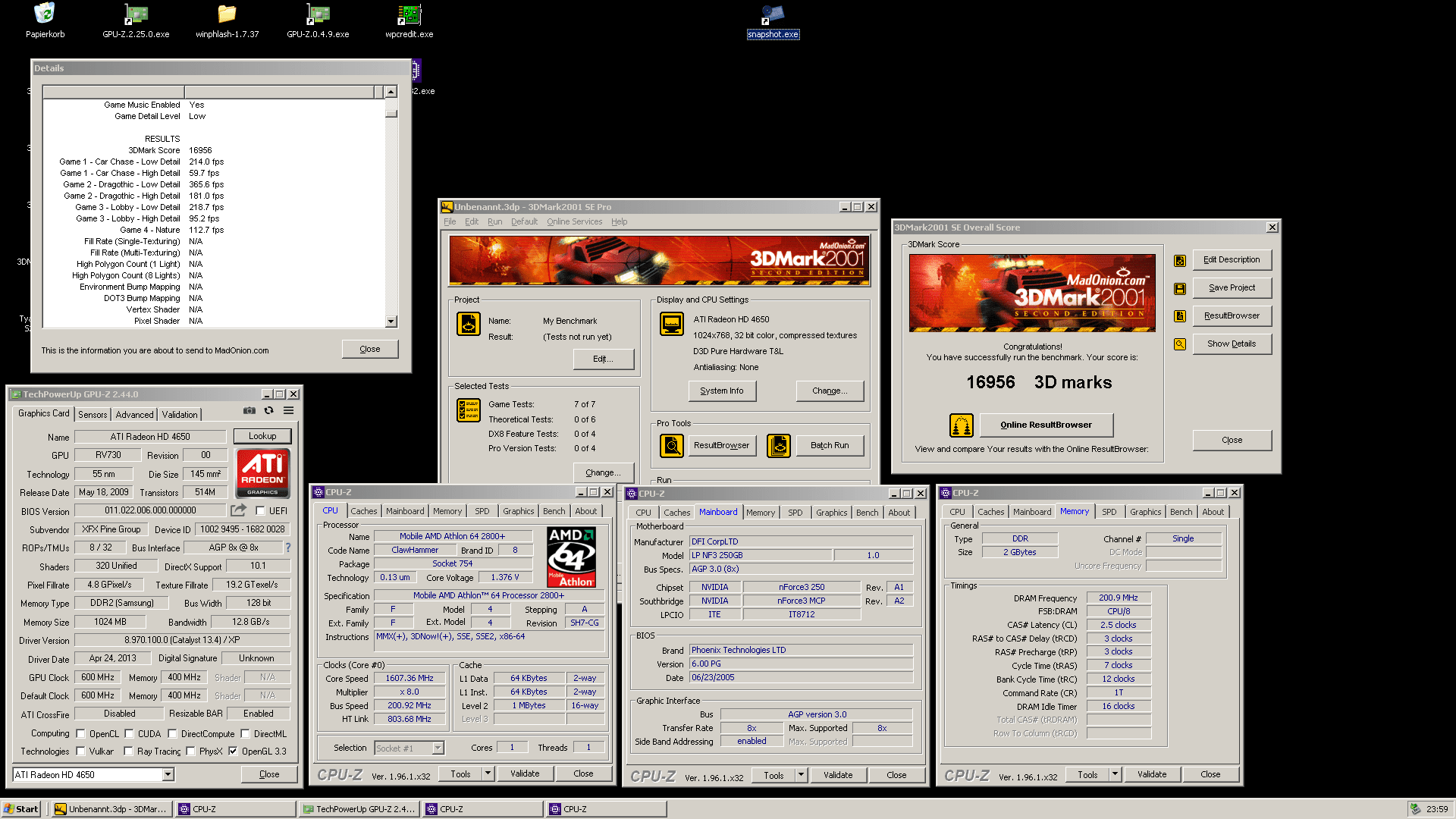Viewport: 1456px width, 819px height.
Task: Open the File menu in 3DMark2001
Action: coord(450,222)
